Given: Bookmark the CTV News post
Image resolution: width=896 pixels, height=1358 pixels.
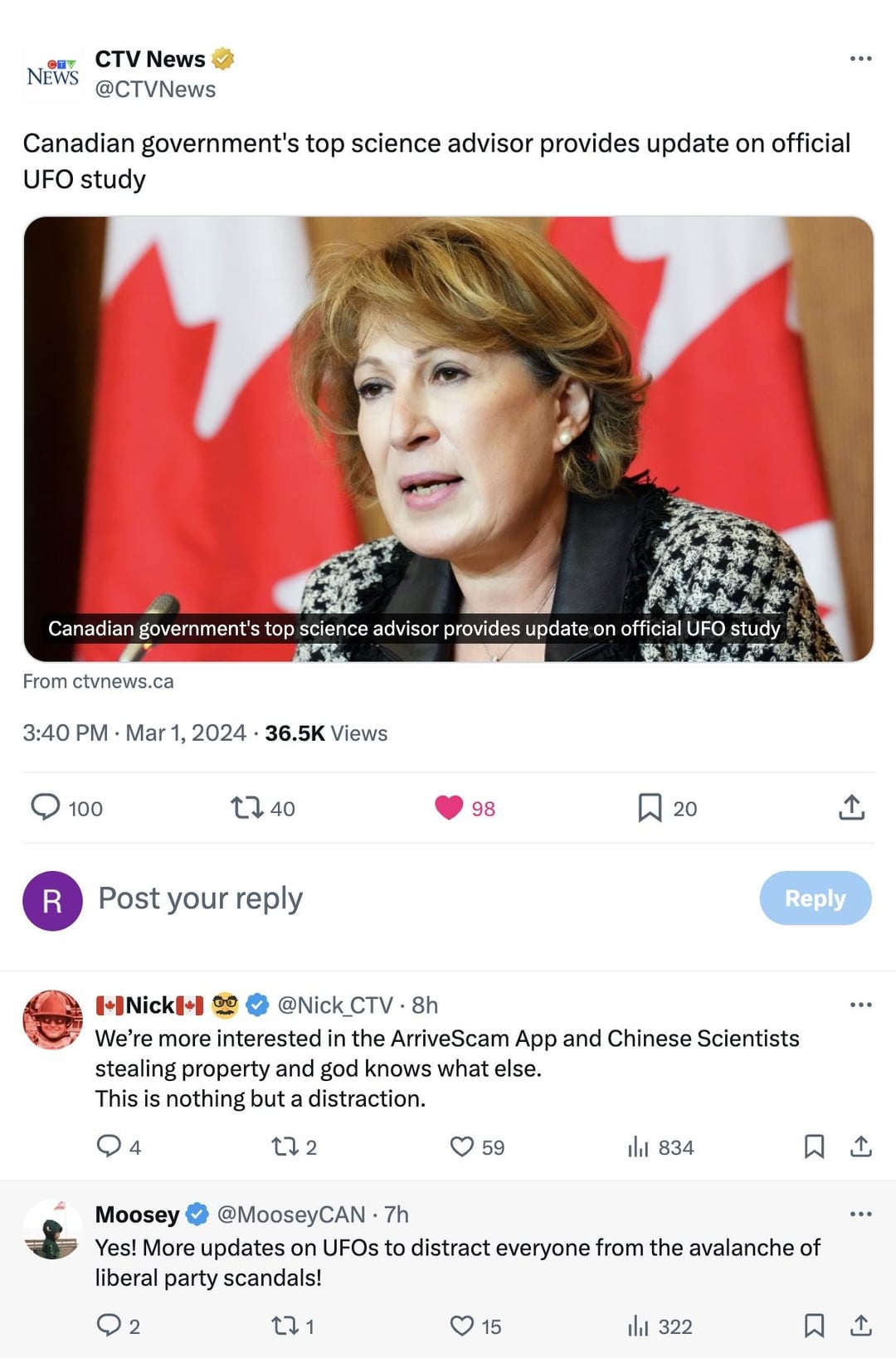Looking at the screenshot, I should pos(650,807).
